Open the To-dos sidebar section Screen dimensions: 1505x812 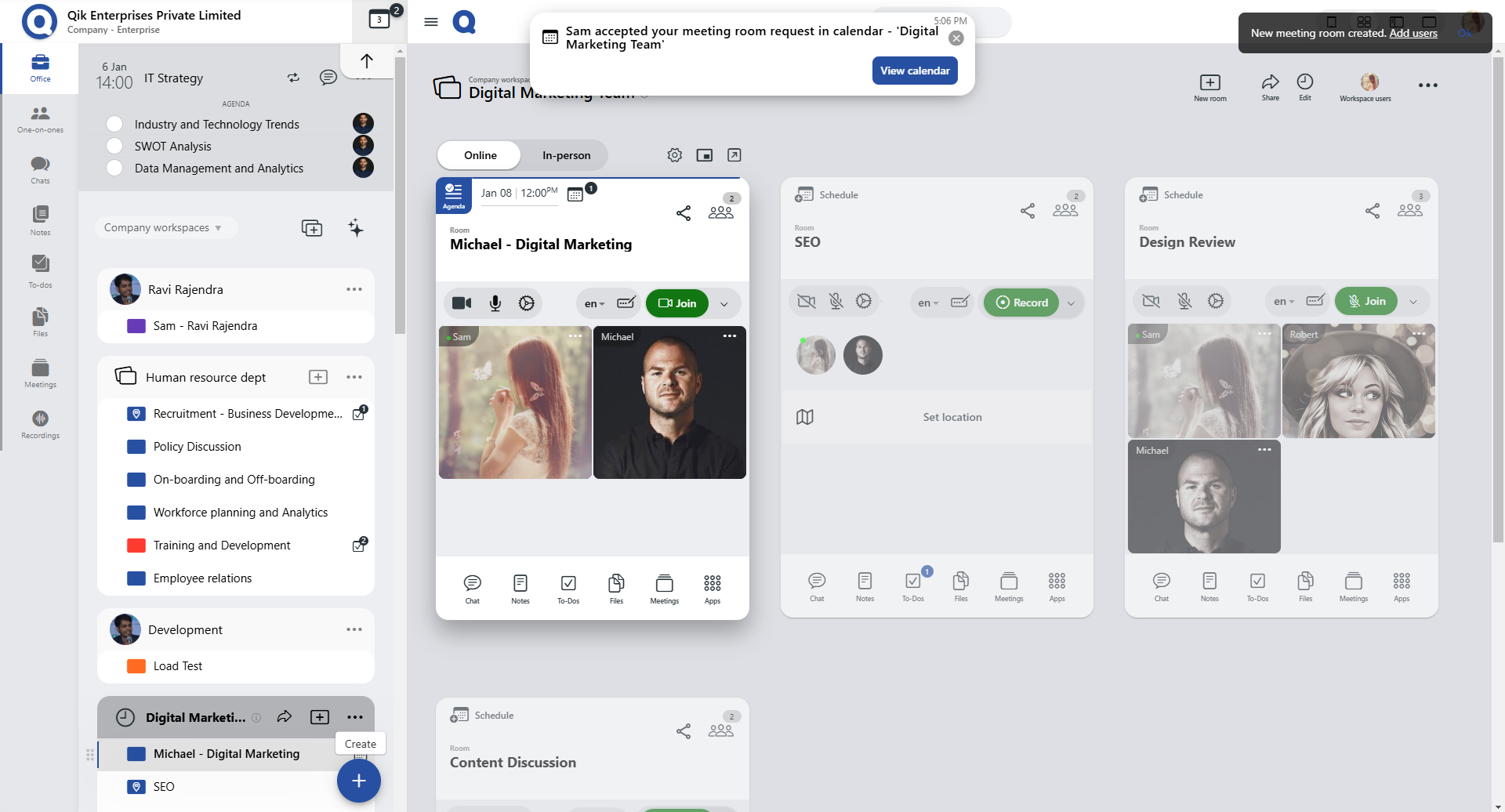[40, 270]
